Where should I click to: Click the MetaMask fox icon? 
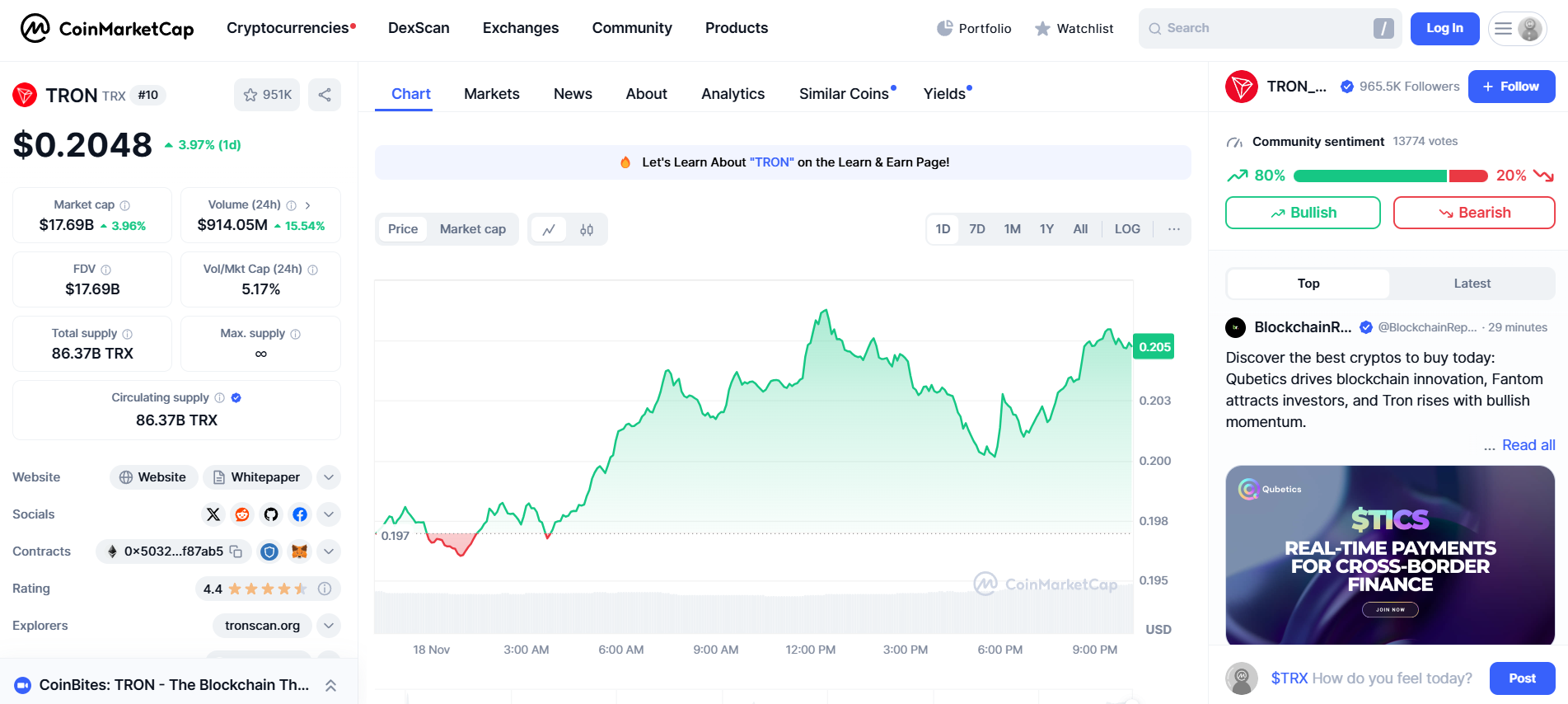tap(299, 551)
